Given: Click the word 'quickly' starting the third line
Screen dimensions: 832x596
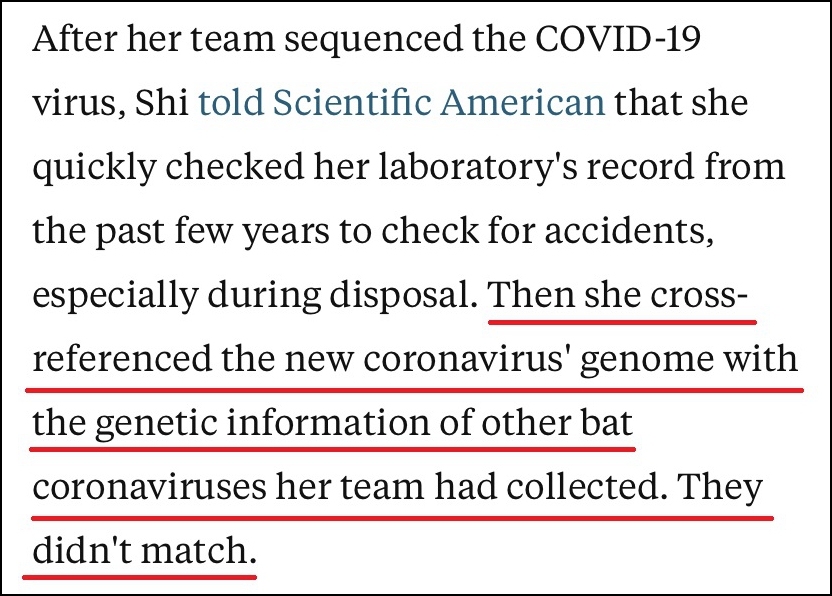Looking at the screenshot, I should click(94, 167).
